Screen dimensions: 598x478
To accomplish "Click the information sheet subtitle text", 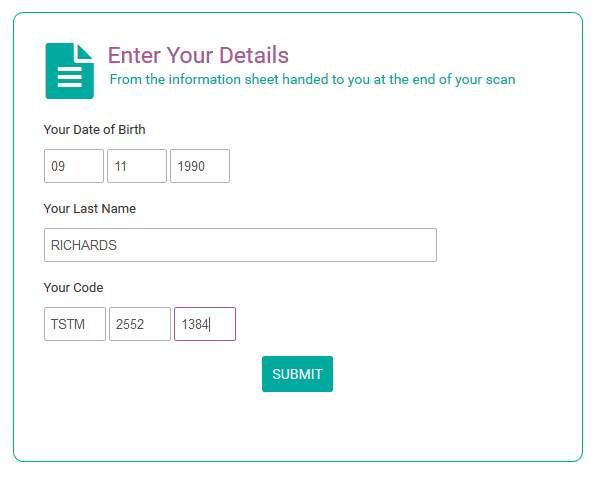I will [312, 79].
